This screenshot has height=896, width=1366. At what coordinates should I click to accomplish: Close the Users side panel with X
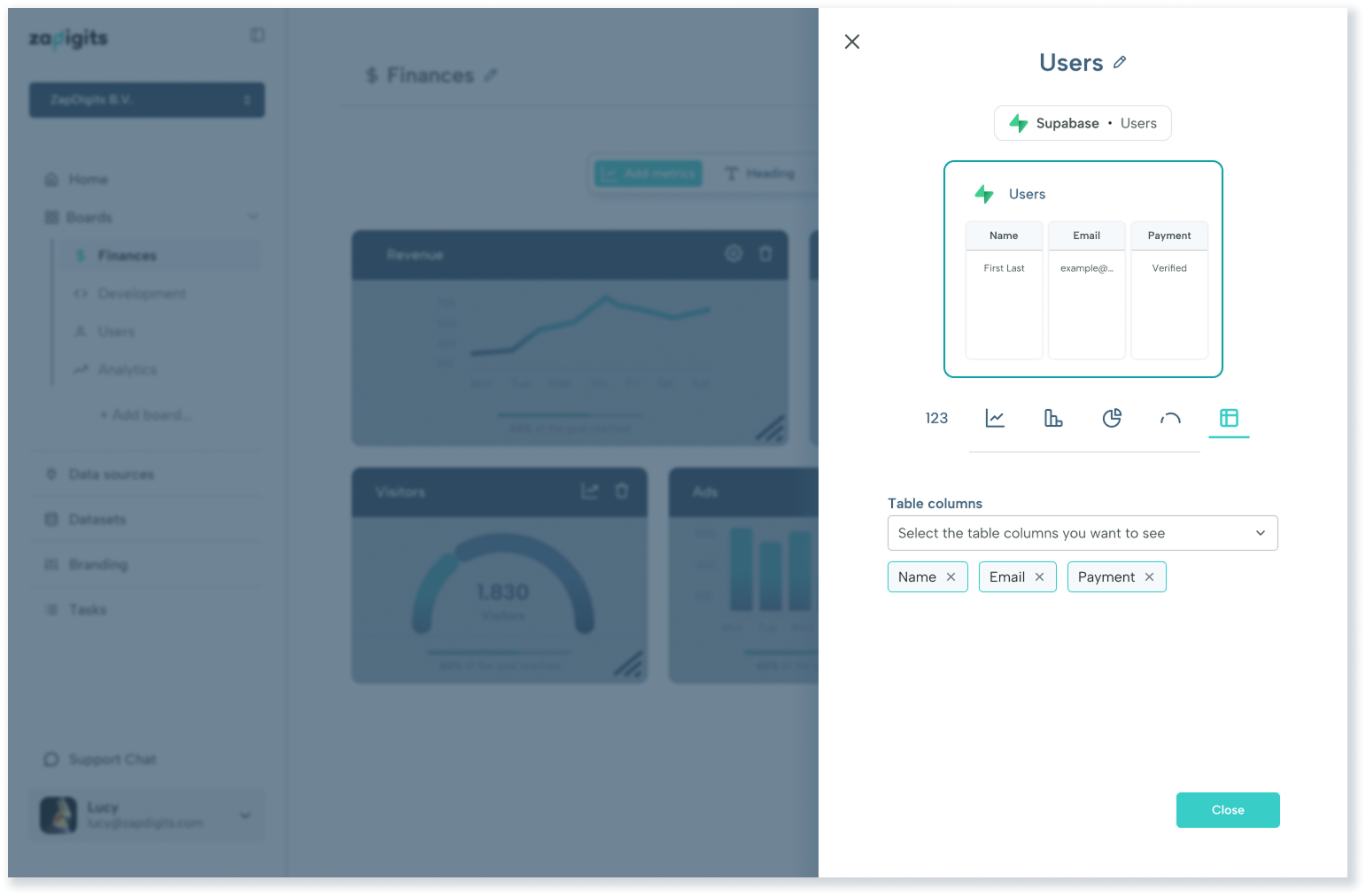pyautogui.click(x=852, y=42)
